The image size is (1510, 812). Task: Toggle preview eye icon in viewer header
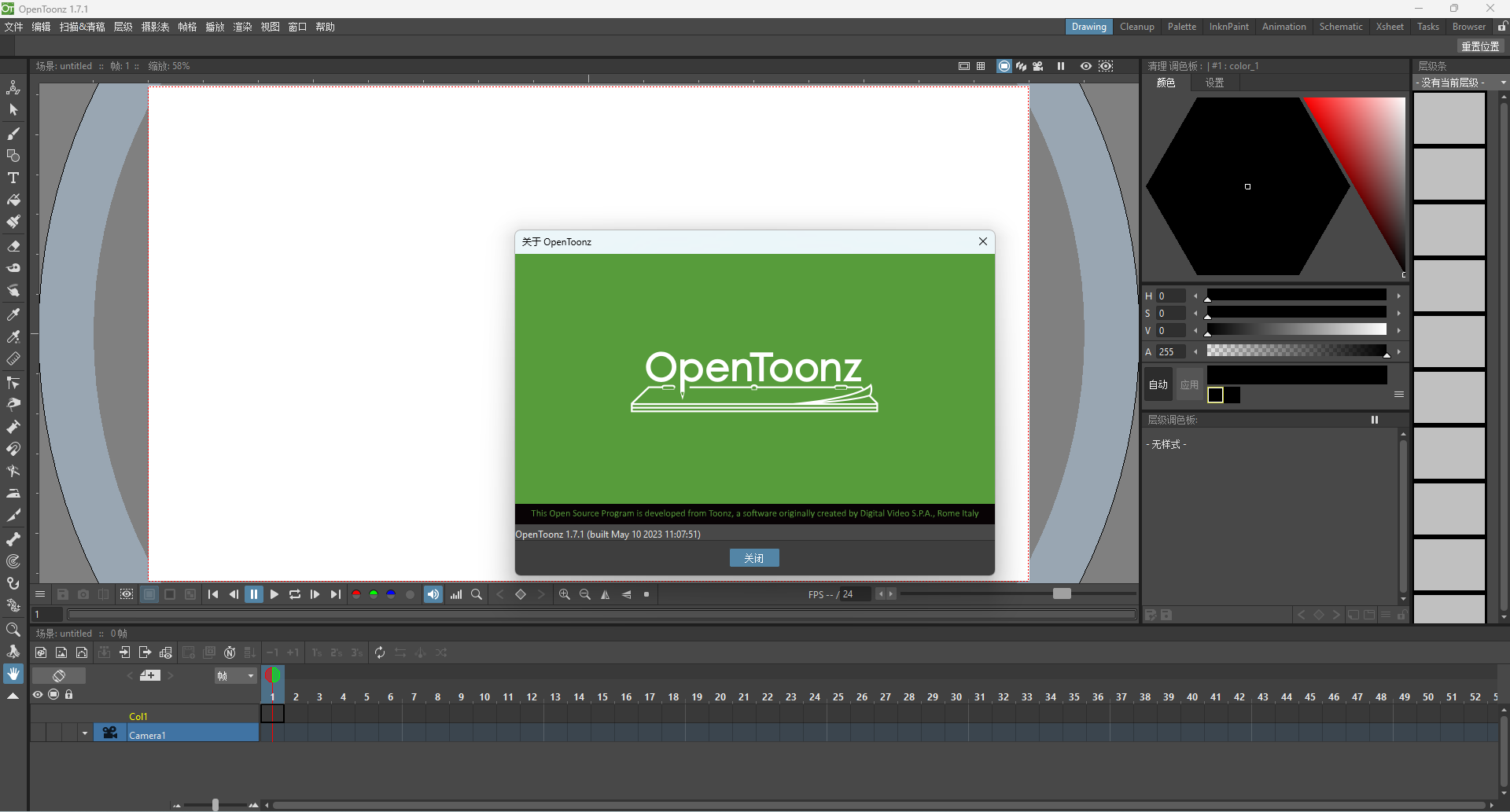1085,66
